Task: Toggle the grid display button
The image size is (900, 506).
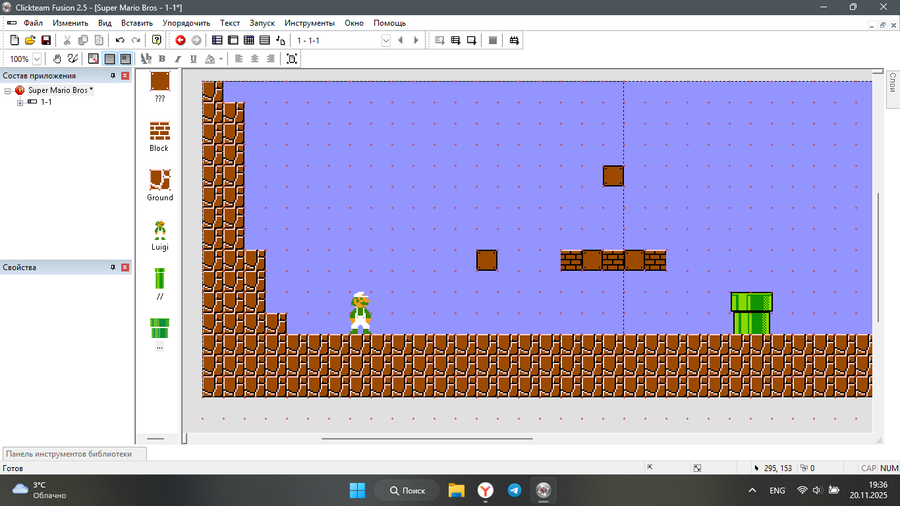Action: tap(93, 59)
